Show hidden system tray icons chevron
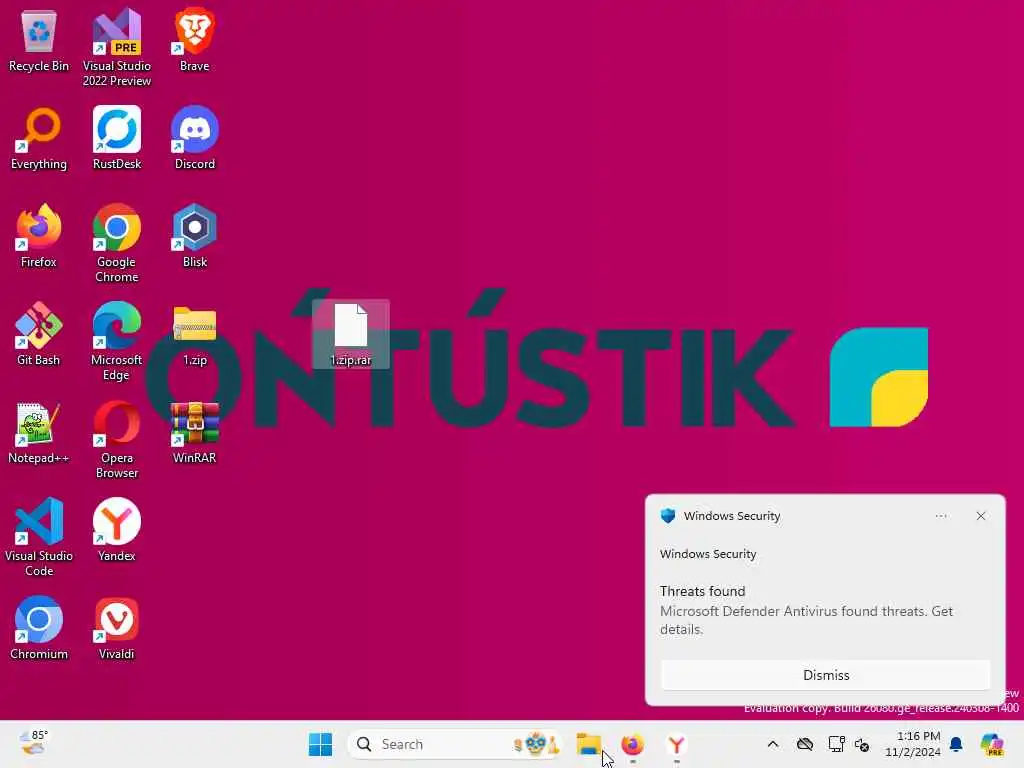 click(773, 744)
